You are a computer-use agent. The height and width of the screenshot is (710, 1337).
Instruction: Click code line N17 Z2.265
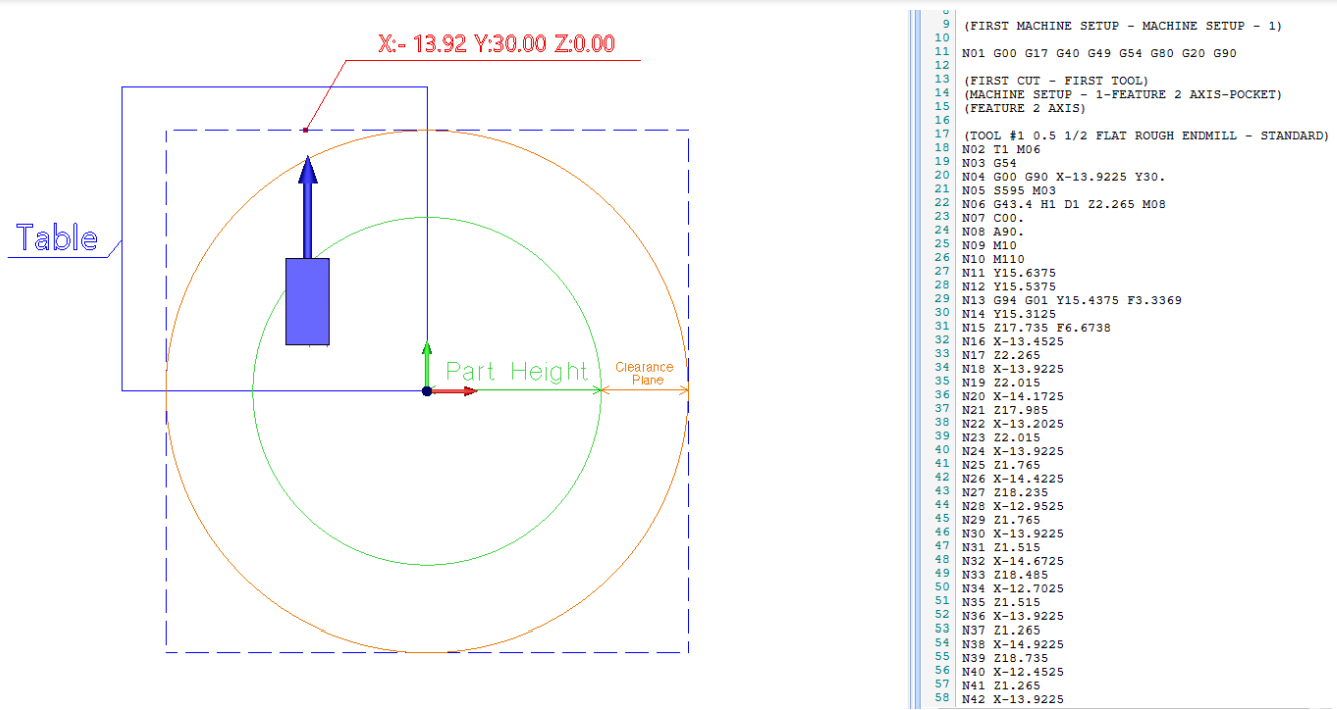pyautogui.click(x=1002, y=355)
